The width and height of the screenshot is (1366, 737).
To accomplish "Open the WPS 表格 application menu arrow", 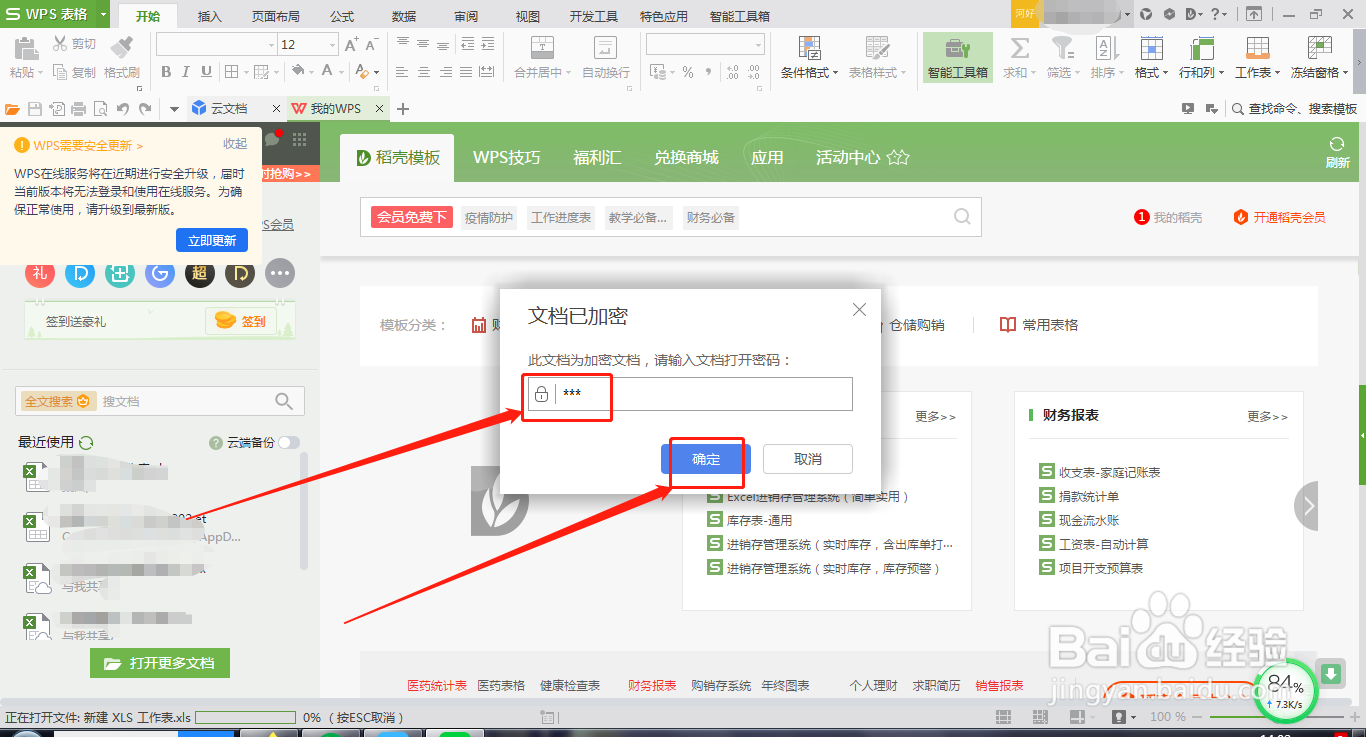I will point(105,15).
